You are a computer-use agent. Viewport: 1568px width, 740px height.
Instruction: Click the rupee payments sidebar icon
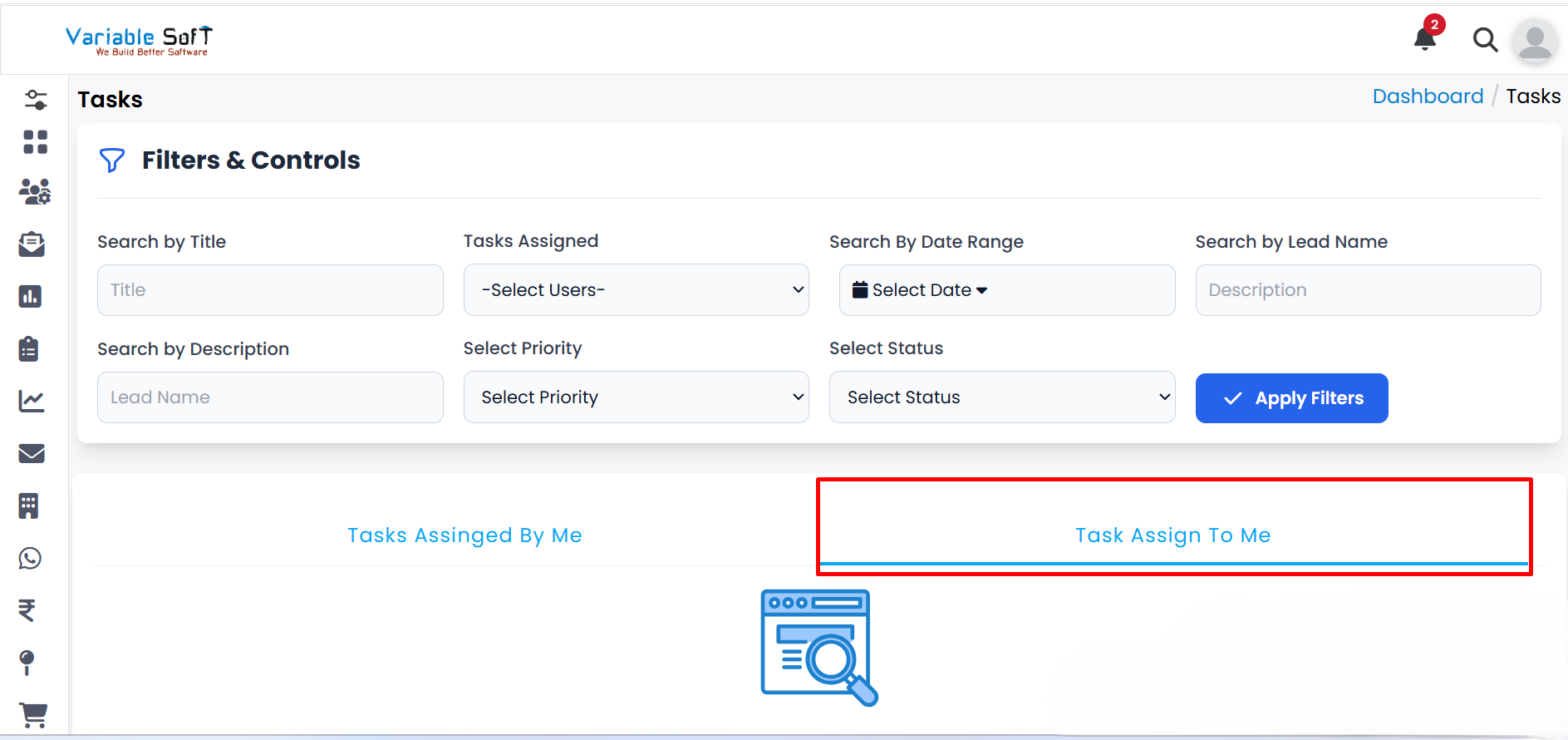coord(27,610)
